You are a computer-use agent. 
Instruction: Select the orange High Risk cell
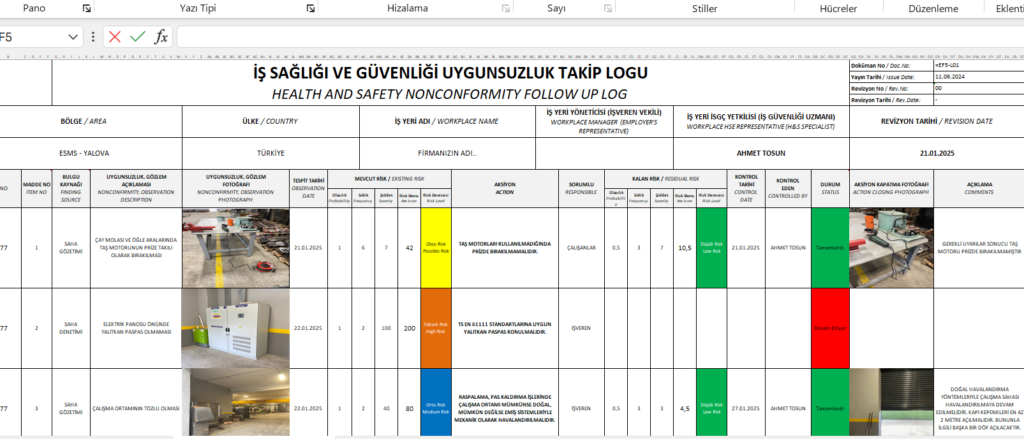[x=436, y=329]
